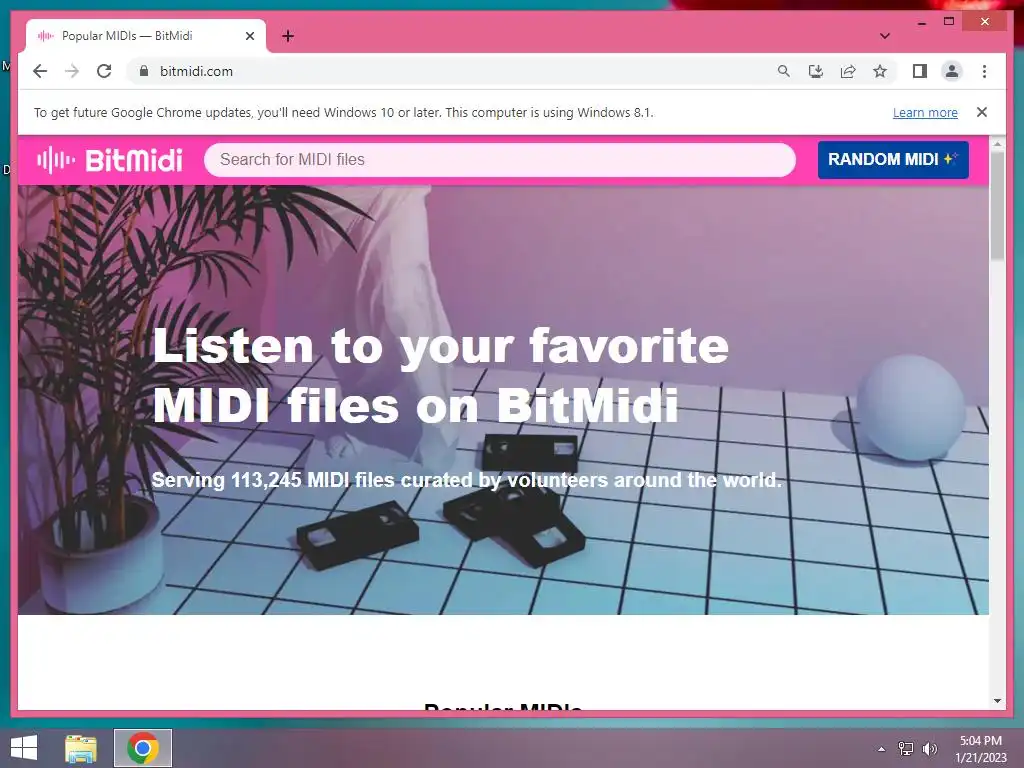Click the page scrollbar thumb

pyautogui.click(x=997, y=207)
